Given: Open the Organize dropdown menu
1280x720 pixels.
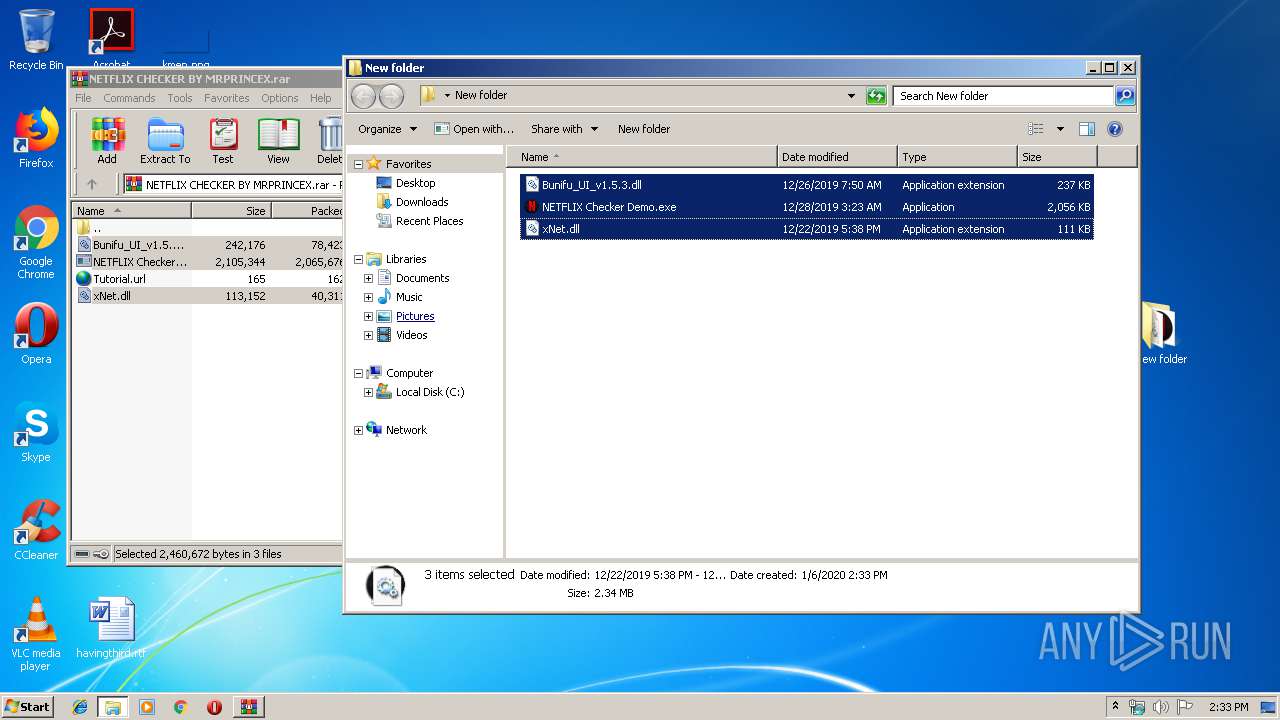Looking at the screenshot, I should pyautogui.click(x=387, y=129).
